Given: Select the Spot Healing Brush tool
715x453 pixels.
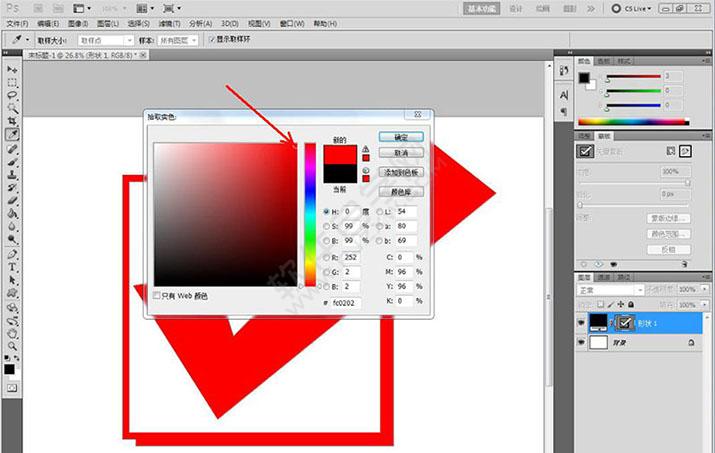Looking at the screenshot, I should [12, 149].
